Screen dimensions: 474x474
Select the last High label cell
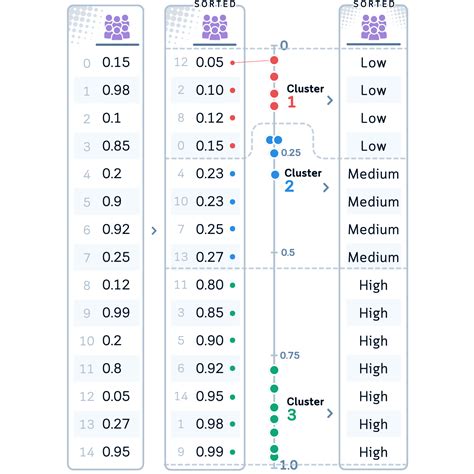click(373, 452)
